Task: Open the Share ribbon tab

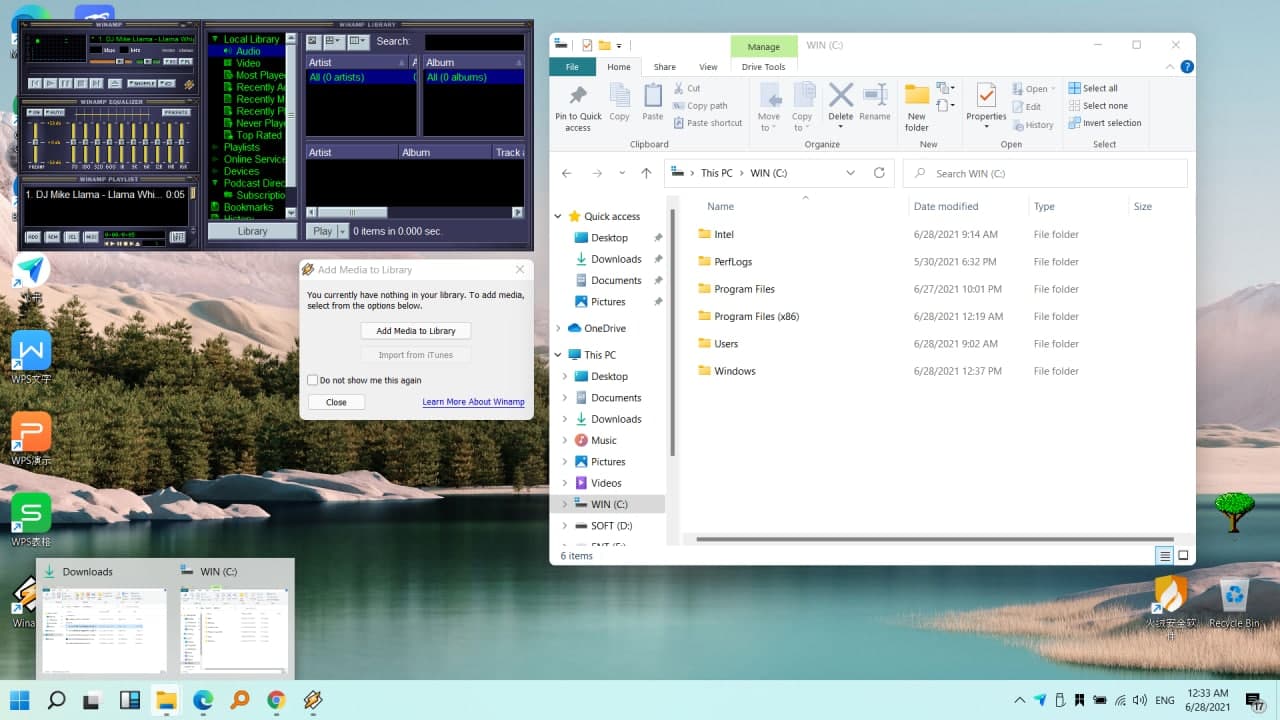Action: [x=664, y=67]
